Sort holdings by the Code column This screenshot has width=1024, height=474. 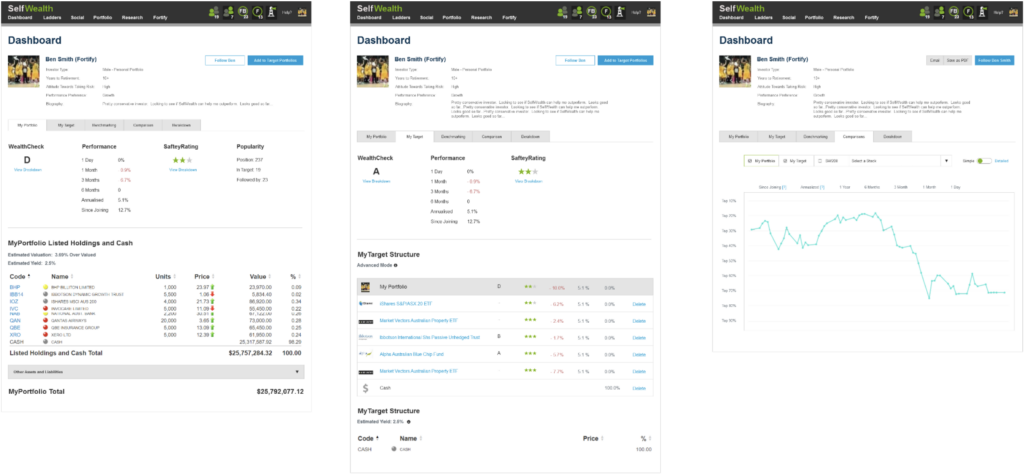[x=17, y=275]
